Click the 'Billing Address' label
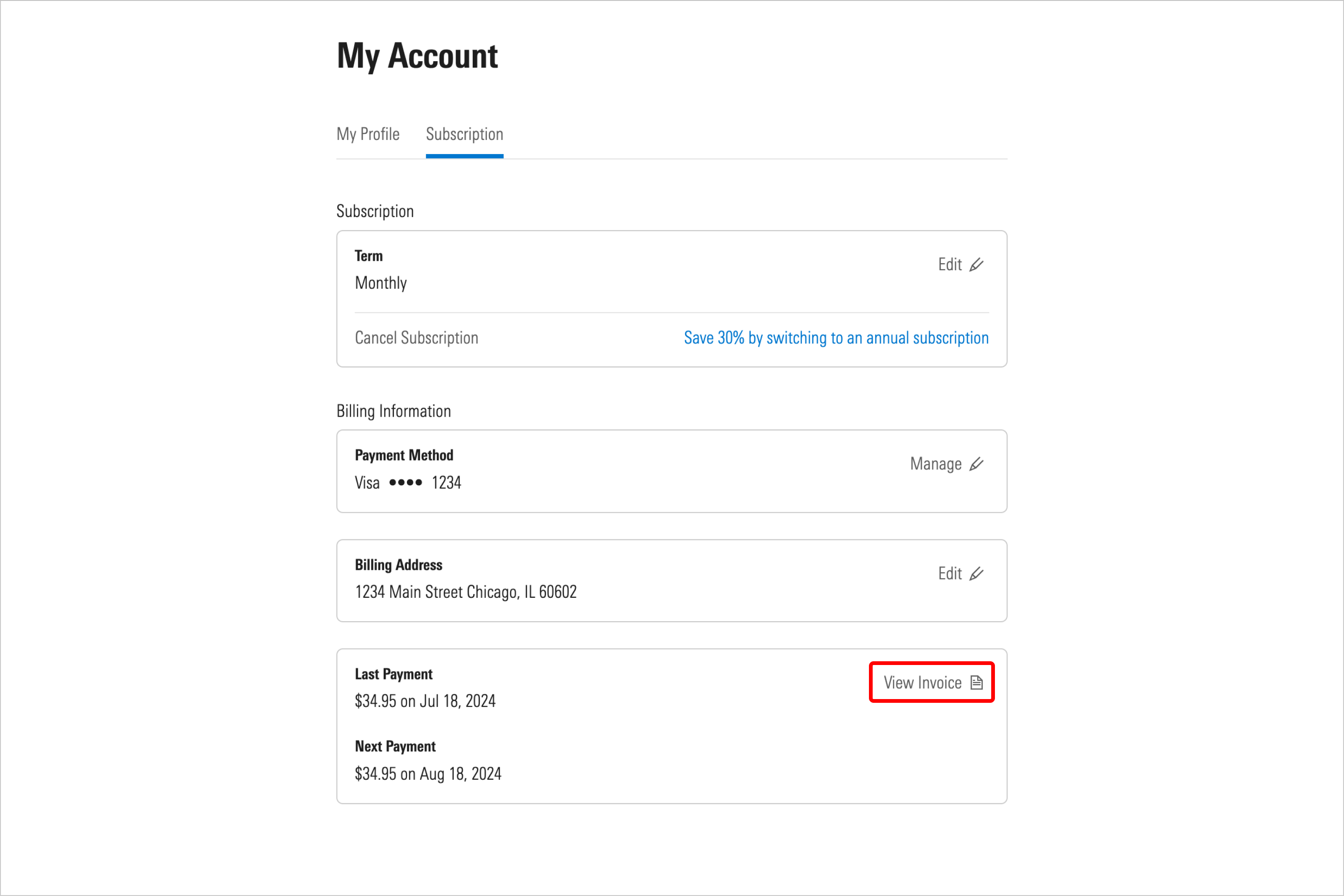The image size is (1344, 896). [399, 565]
